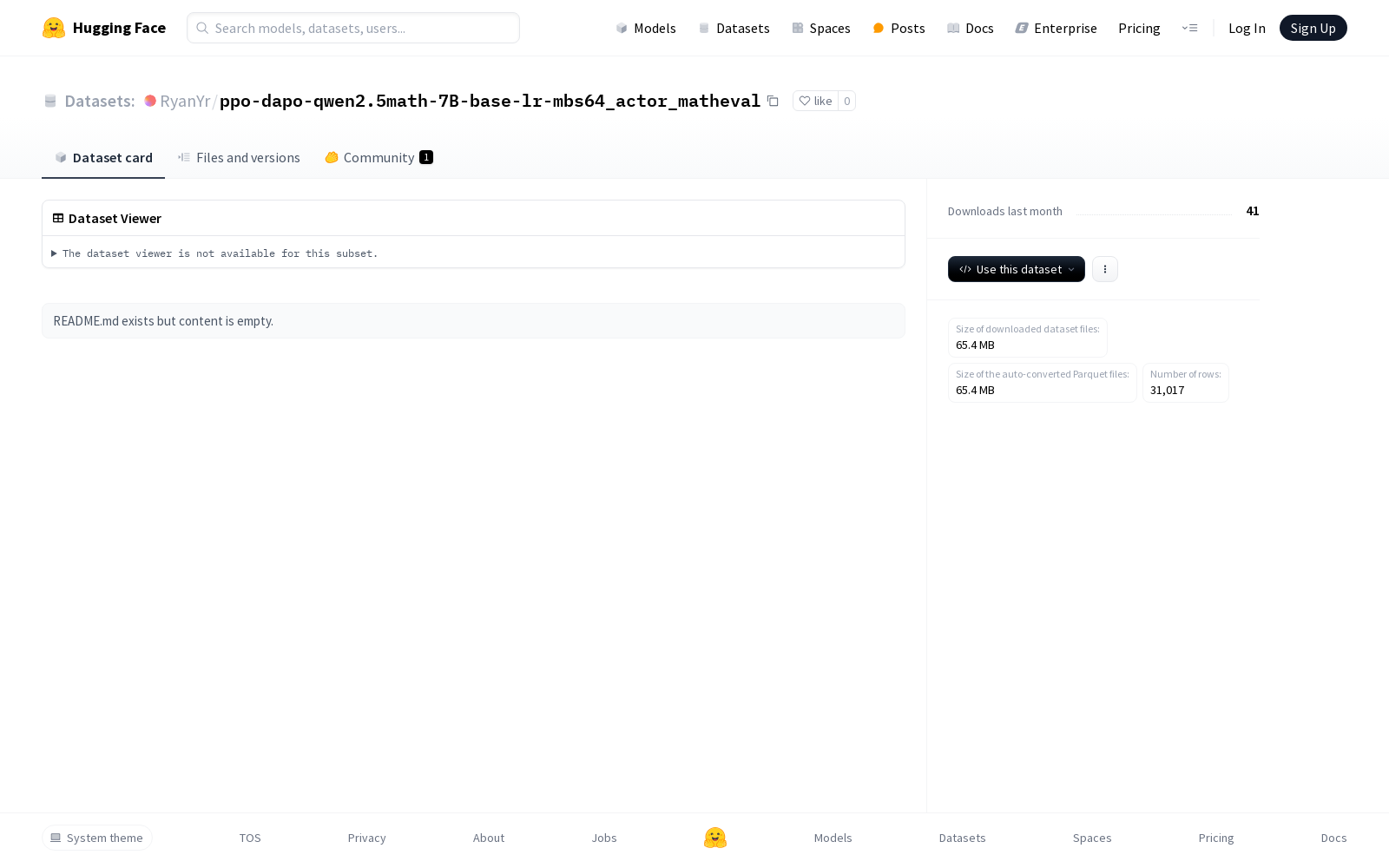Open the Community tab
The image size is (1389, 868).
tap(379, 157)
